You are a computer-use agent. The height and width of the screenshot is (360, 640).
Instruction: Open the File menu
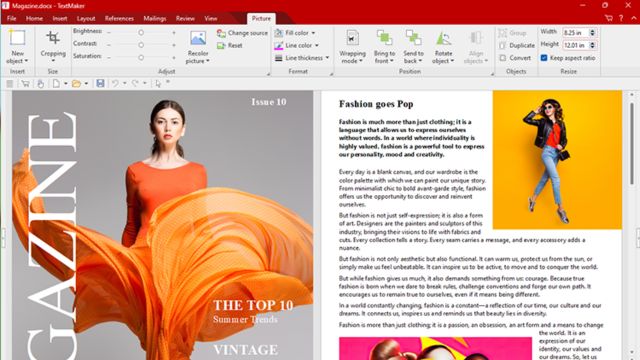(x=11, y=18)
